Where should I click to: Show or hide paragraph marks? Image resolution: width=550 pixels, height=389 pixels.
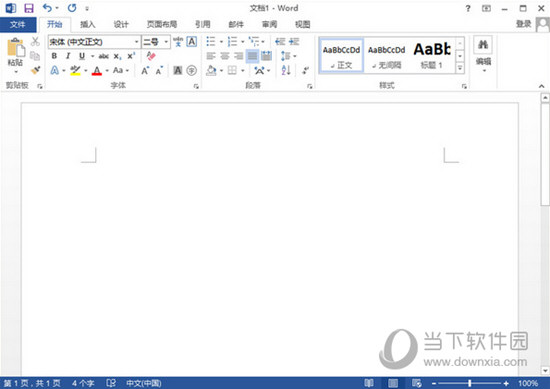point(306,71)
